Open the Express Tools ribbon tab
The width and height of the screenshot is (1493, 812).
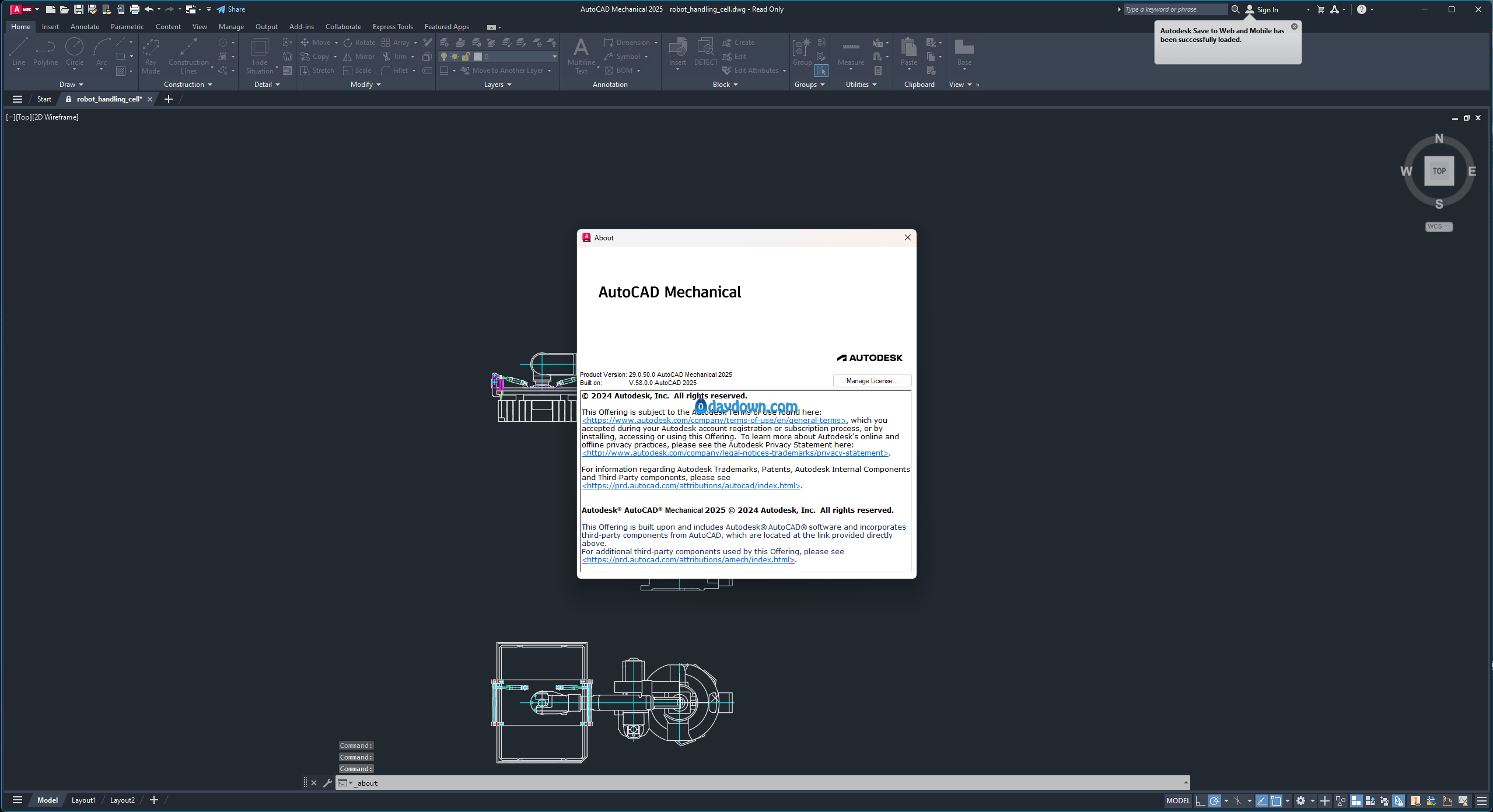coord(393,27)
